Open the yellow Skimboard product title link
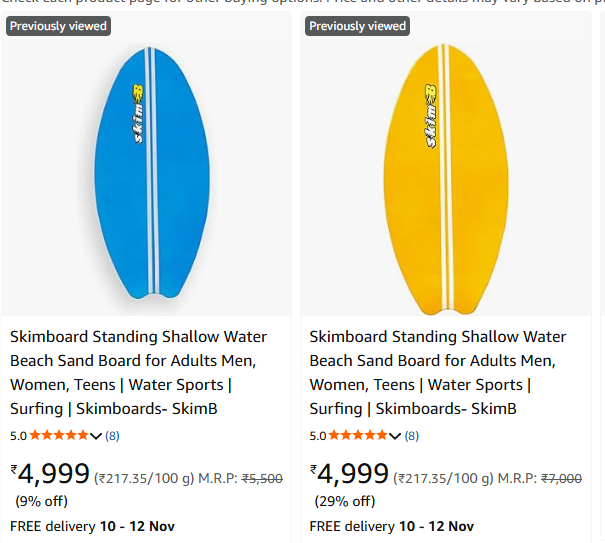Screen dimensions: 605x543 (x=437, y=372)
